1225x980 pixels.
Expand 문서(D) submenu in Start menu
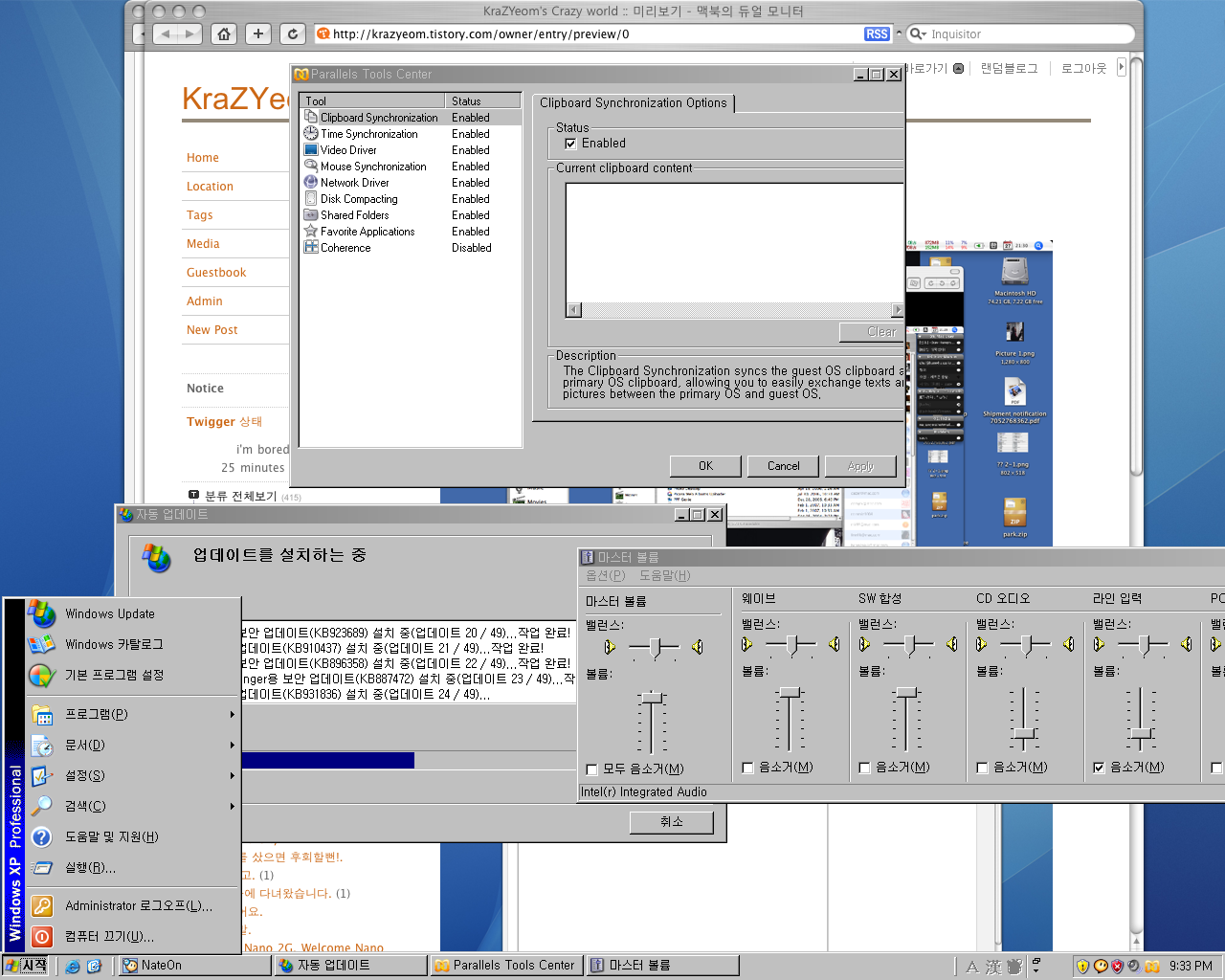tap(132, 746)
